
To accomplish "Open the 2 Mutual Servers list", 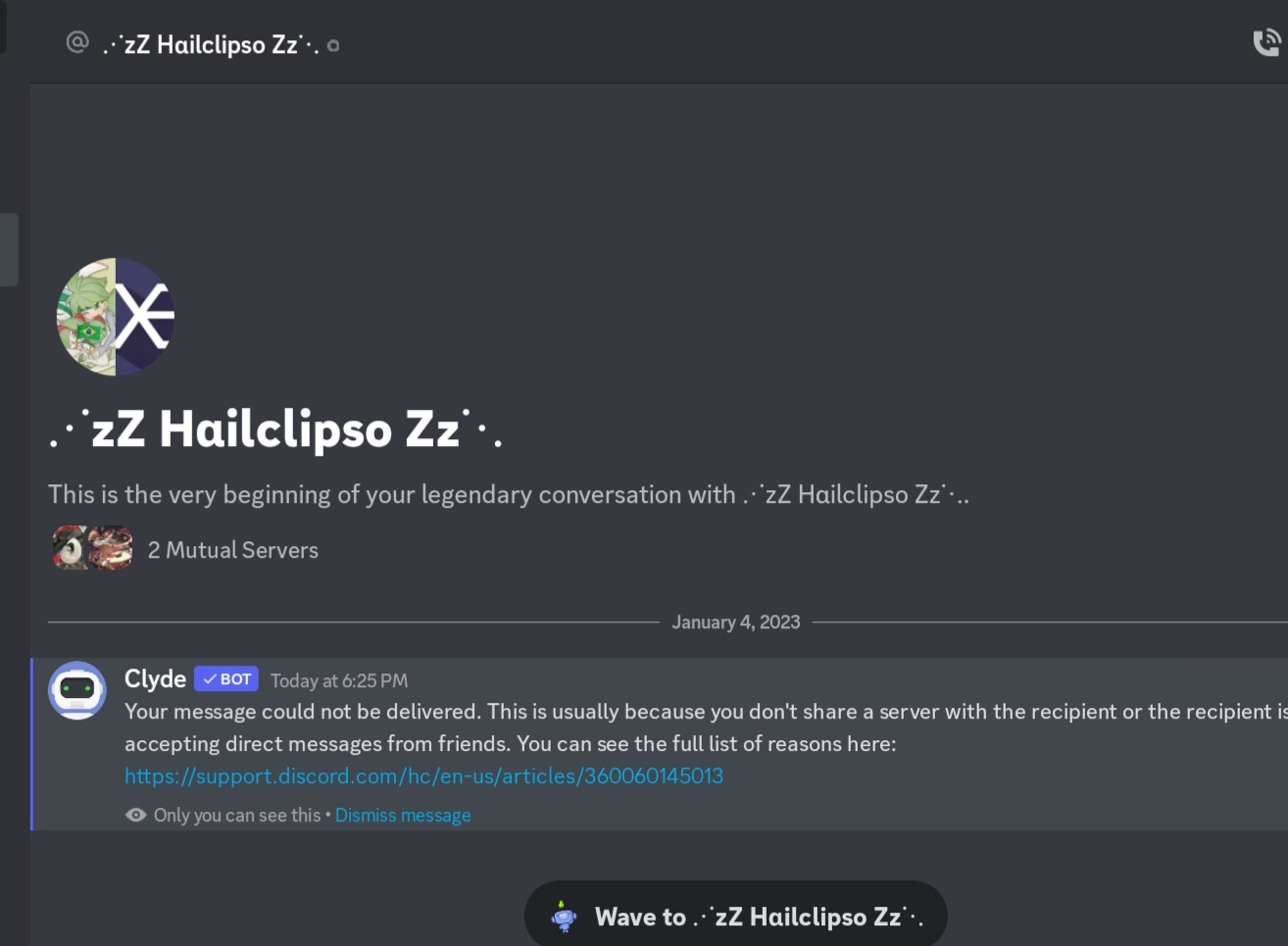I will [233, 550].
